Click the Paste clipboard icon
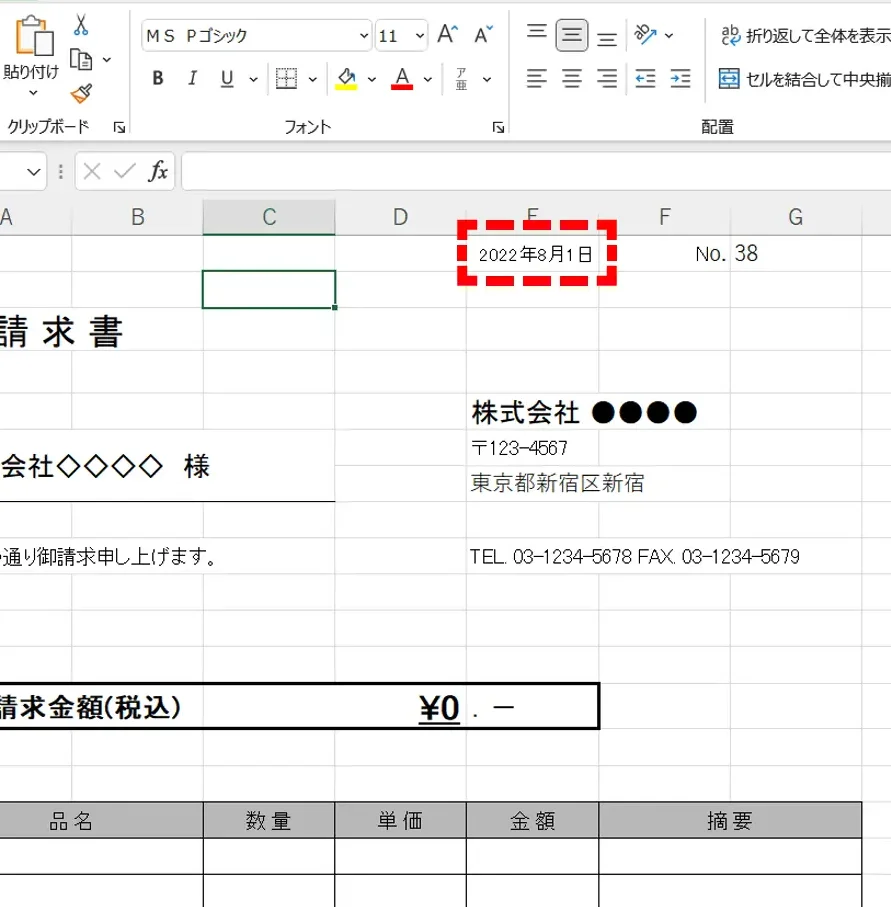 click(x=34, y=36)
